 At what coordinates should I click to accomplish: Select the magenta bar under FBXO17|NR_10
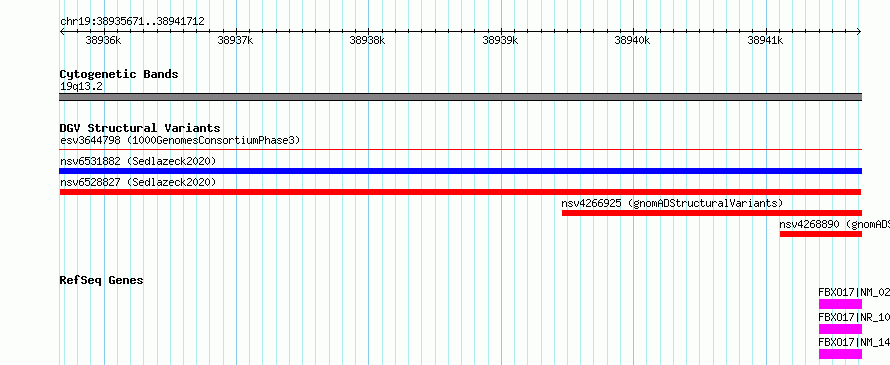pyautogui.click(x=840, y=329)
